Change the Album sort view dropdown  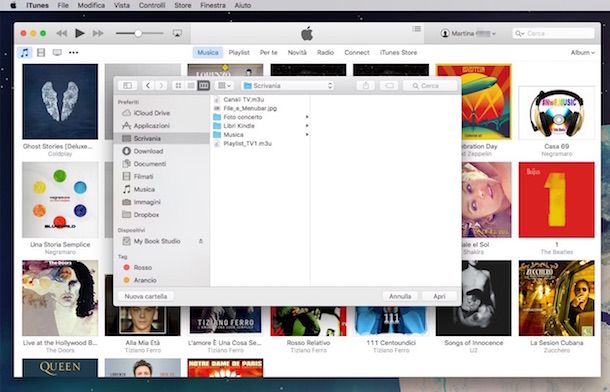point(582,52)
